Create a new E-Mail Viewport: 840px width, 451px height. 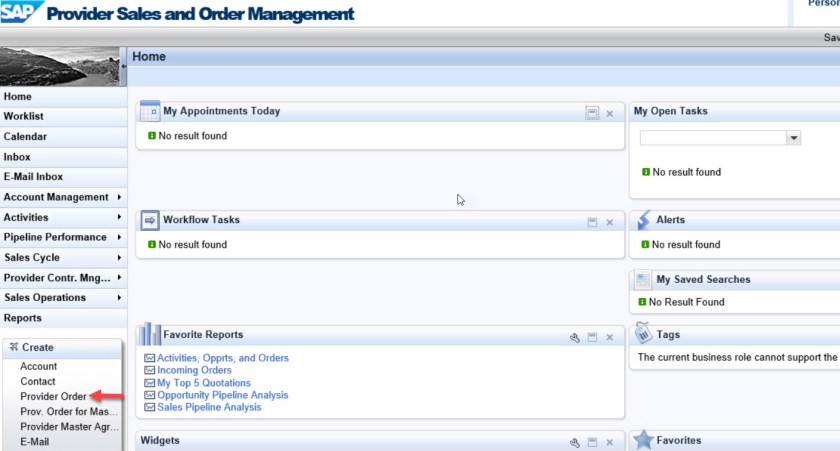tap(34, 442)
